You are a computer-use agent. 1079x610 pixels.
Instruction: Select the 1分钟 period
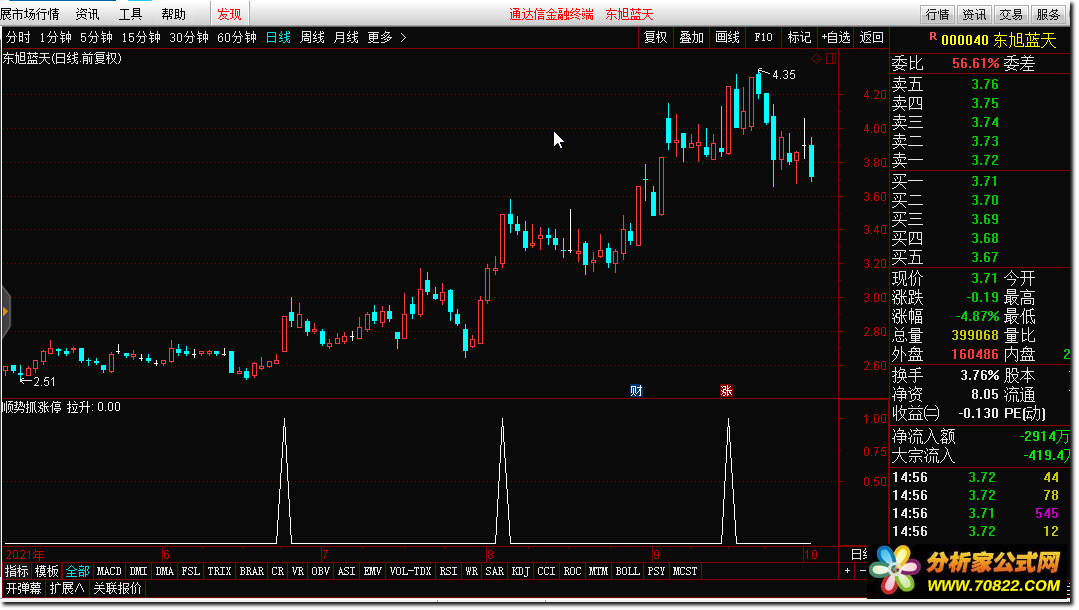[x=55, y=37]
